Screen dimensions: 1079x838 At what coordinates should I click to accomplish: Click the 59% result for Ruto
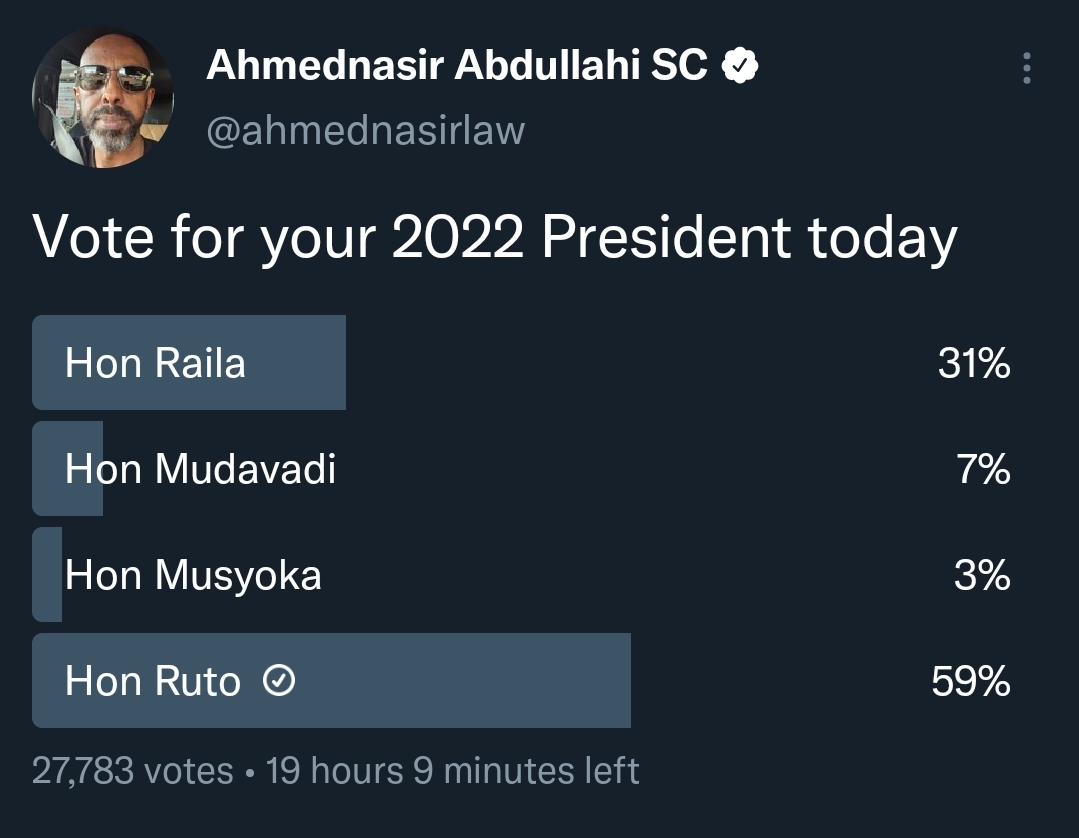pyautogui.click(x=970, y=683)
